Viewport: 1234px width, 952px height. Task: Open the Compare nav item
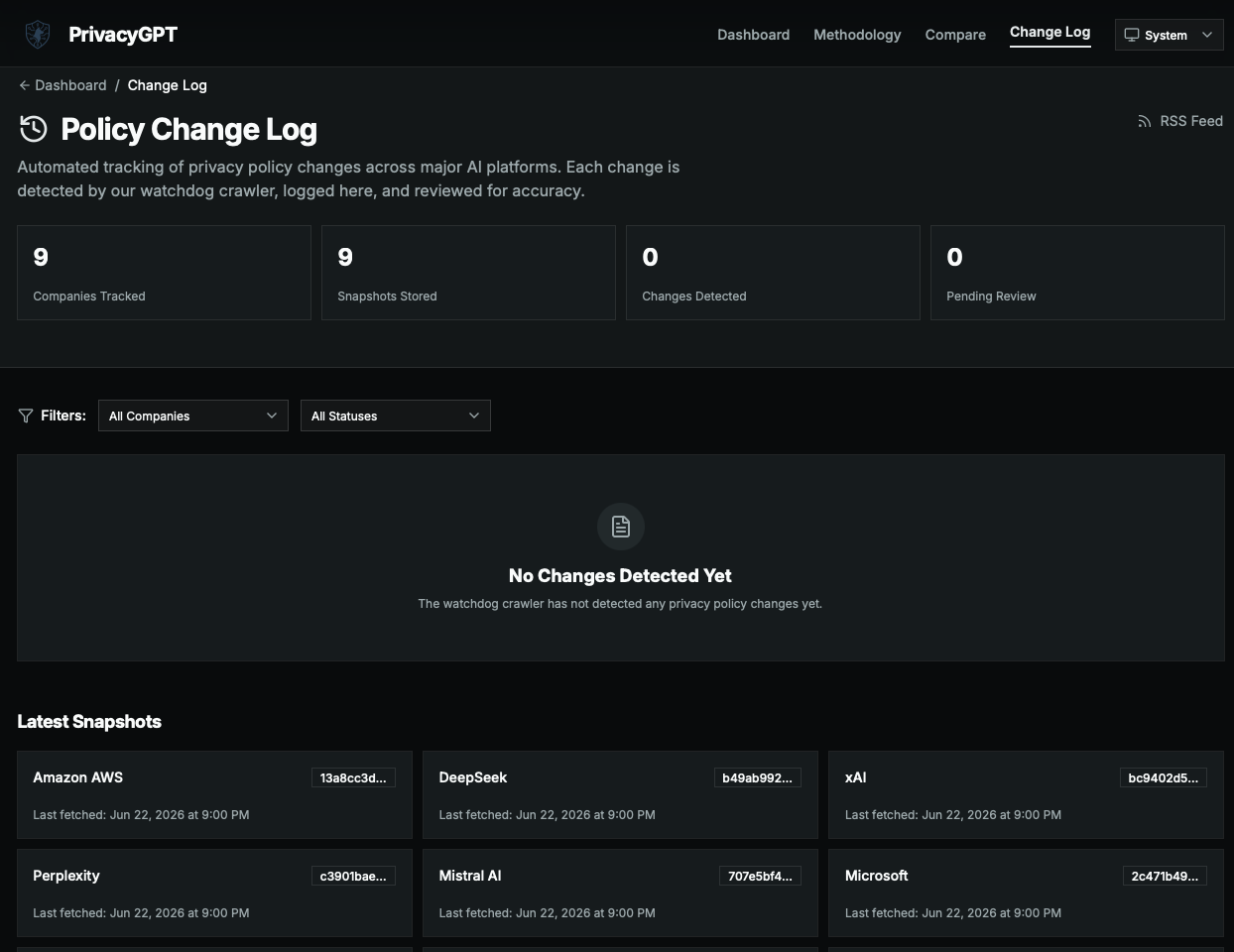point(955,35)
